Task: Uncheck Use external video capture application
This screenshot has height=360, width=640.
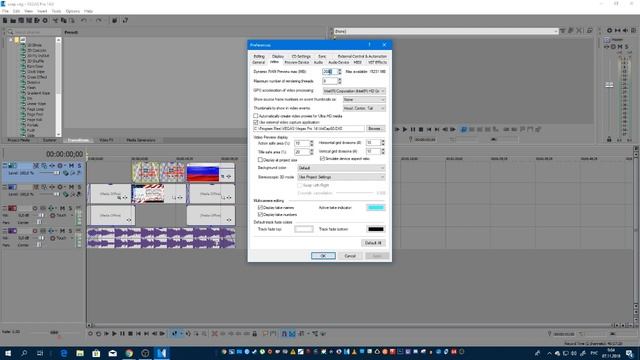Action: (256, 122)
